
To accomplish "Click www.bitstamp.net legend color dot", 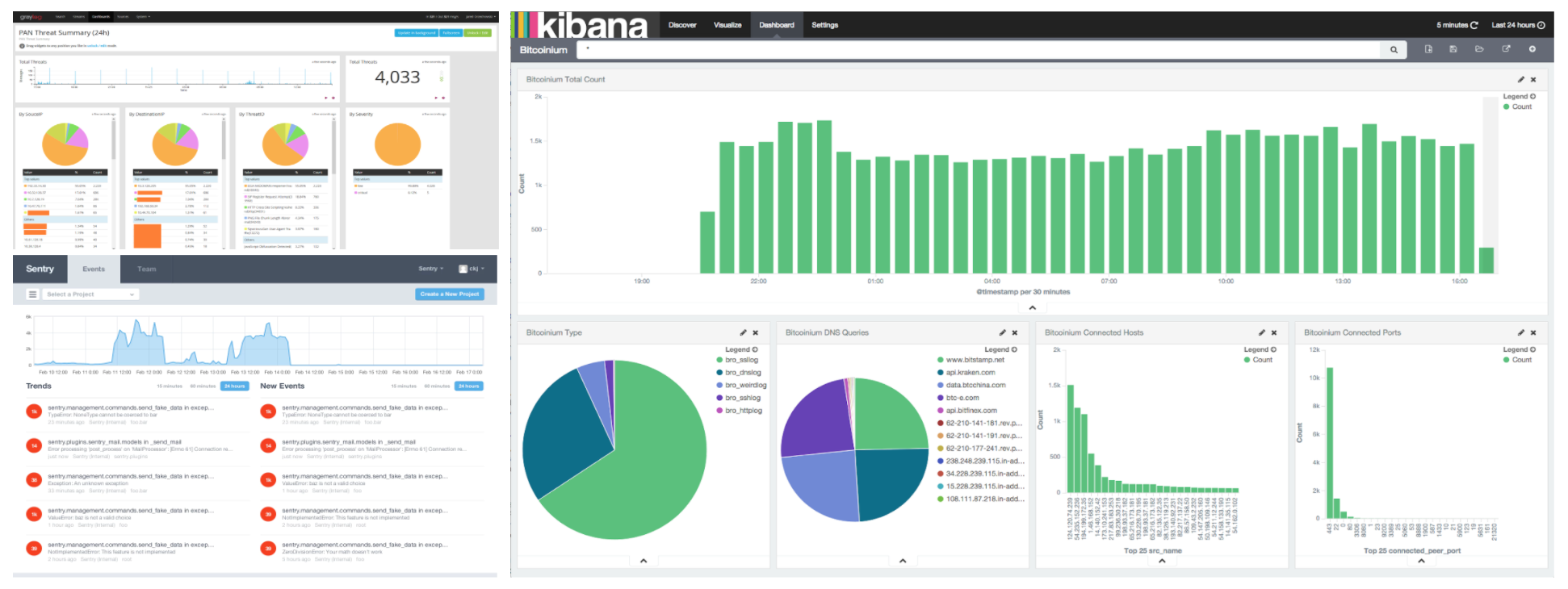I will [x=941, y=360].
